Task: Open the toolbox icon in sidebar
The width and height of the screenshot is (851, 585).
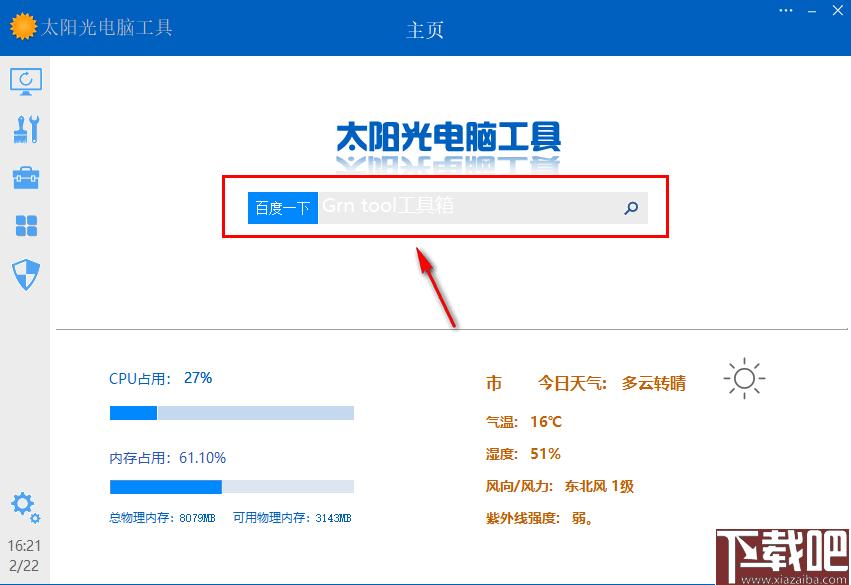Action: [26, 177]
